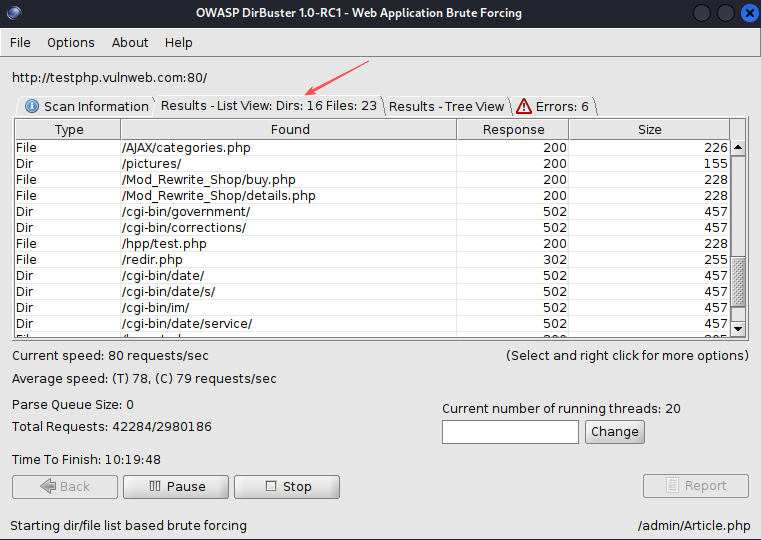Select the /cgi-bin/im/ row
The image size is (761, 540).
(x=372, y=308)
